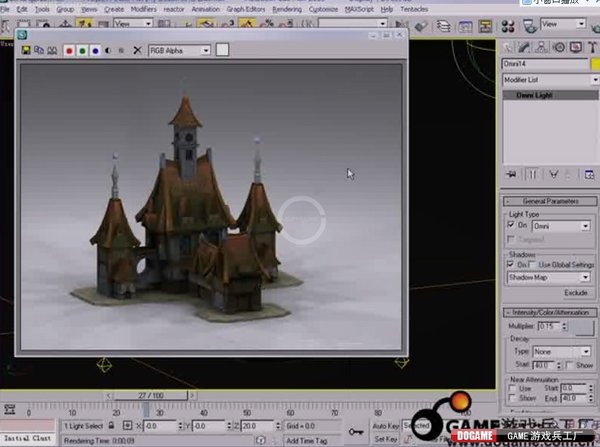
Task: Expand the Modifier List dropdown
Action: pyautogui.click(x=550, y=79)
